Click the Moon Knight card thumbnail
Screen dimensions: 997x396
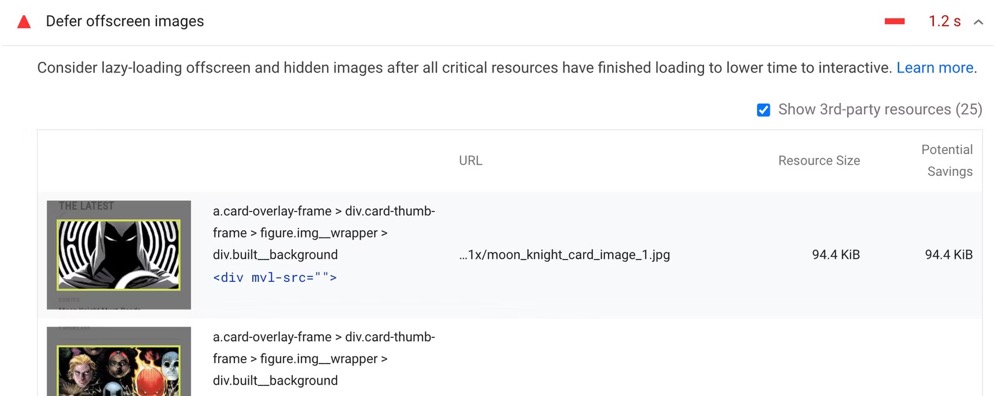click(x=119, y=255)
